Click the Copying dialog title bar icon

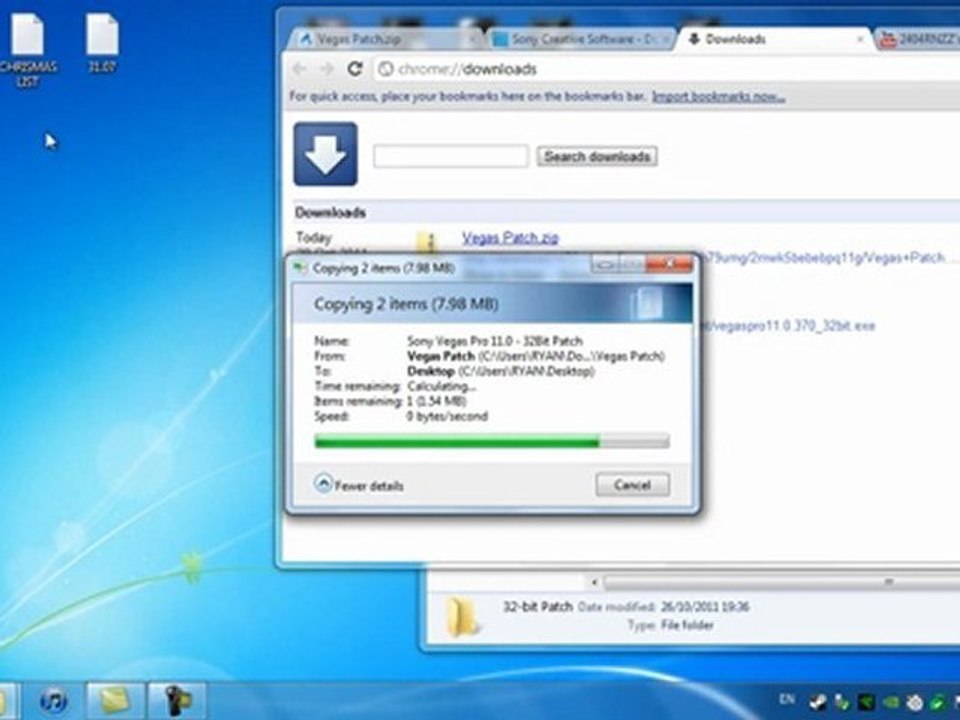(299, 268)
